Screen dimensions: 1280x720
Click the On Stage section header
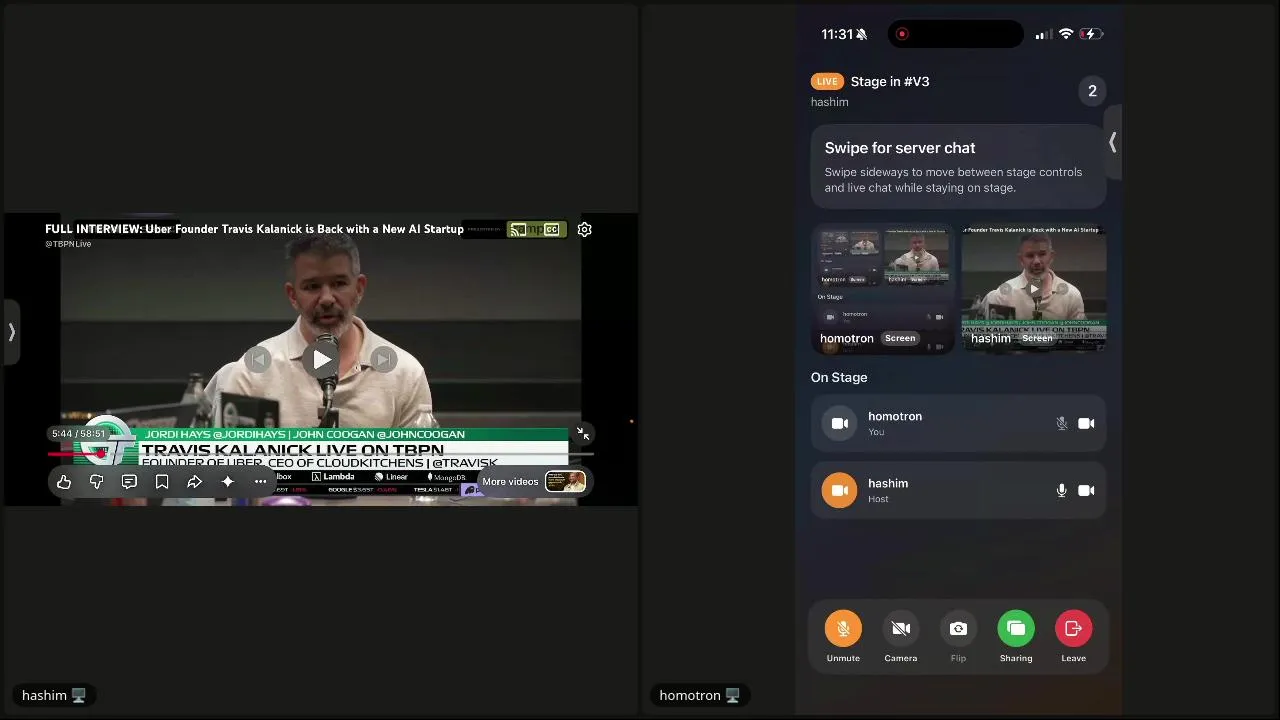click(839, 377)
